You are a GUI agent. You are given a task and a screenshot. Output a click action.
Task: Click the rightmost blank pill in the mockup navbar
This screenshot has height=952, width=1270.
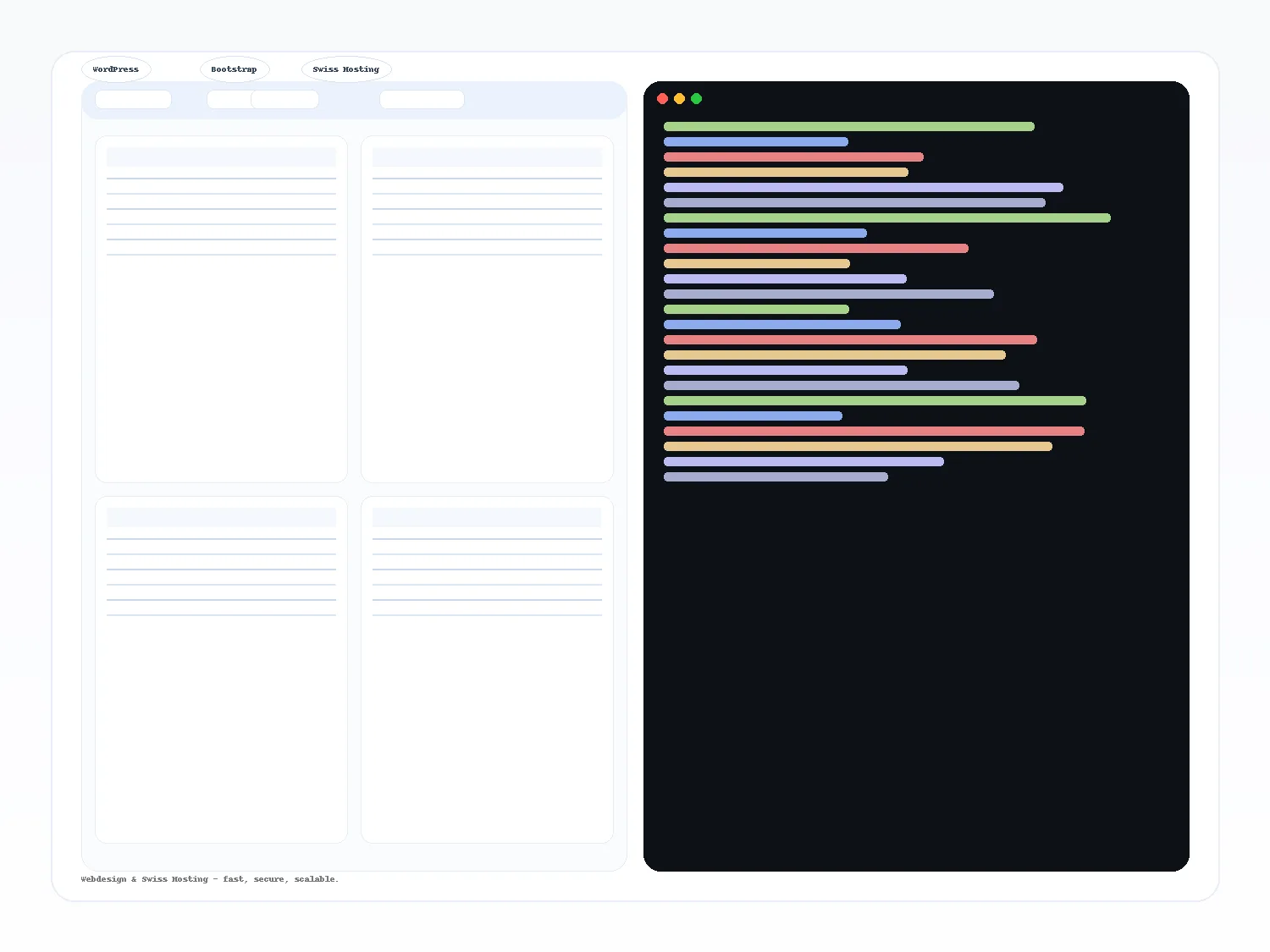tap(422, 99)
